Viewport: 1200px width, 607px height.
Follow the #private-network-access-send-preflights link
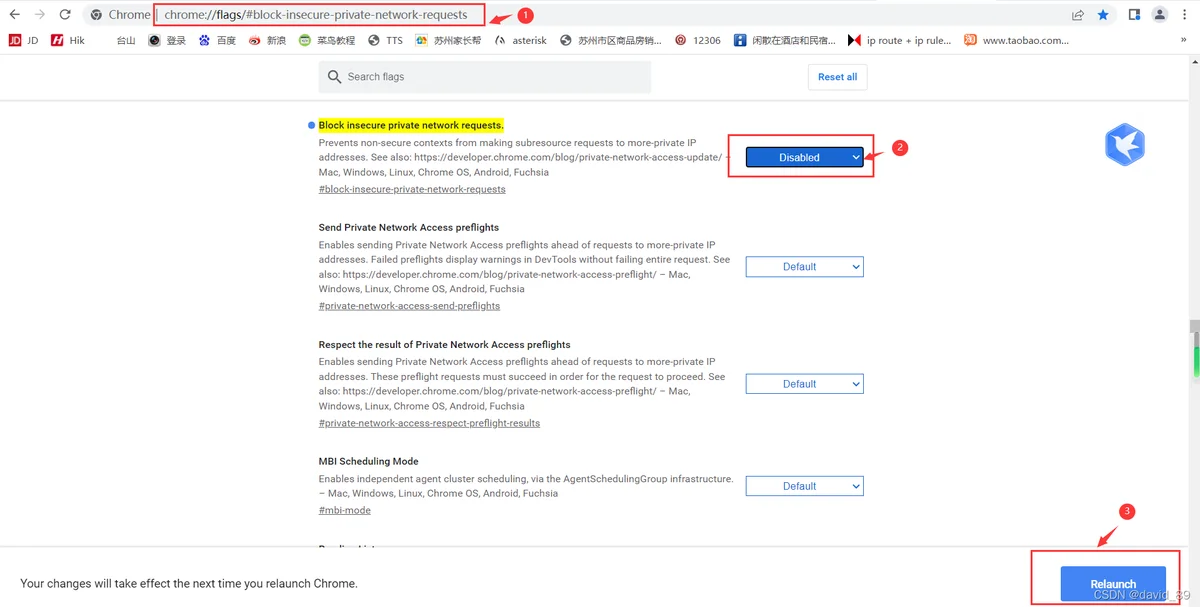[x=409, y=306]
